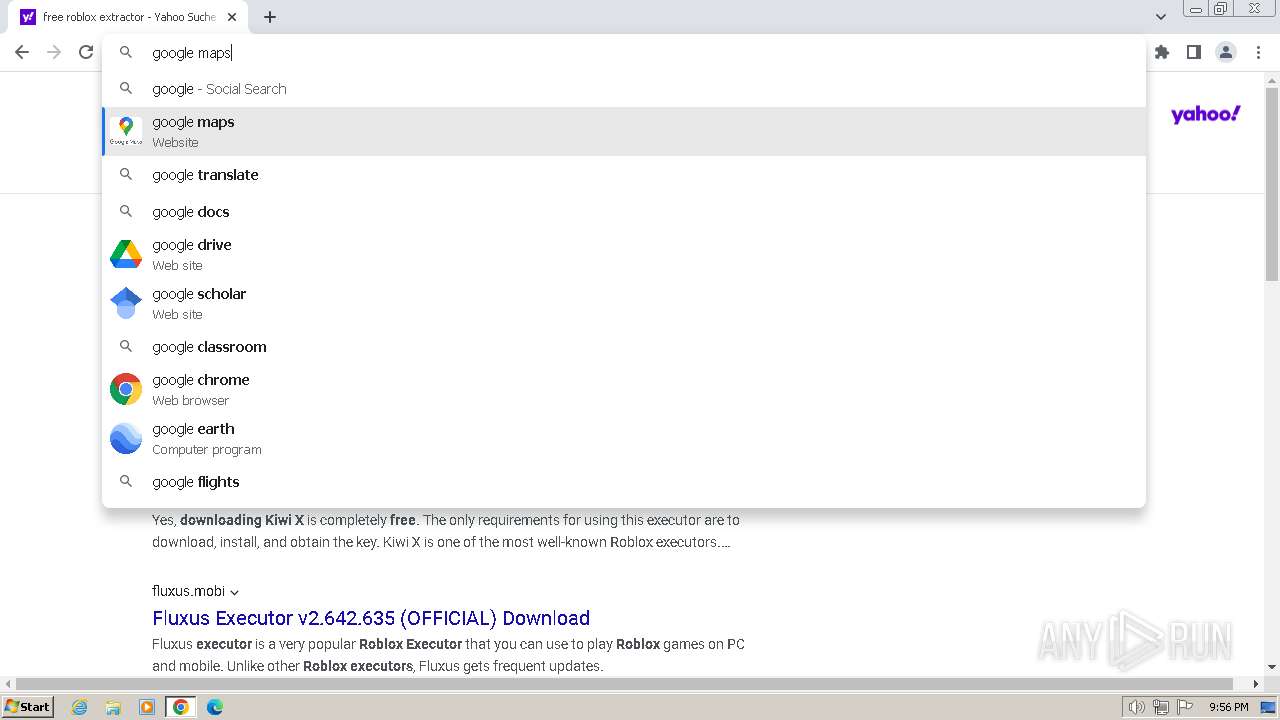Toggle the browser side panel
This screenshot has width=1280, height=720.
[1194, 52]
